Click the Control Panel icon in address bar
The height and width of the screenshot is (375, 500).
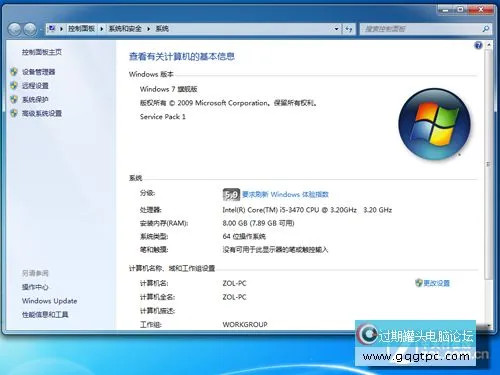coord(52,29)
